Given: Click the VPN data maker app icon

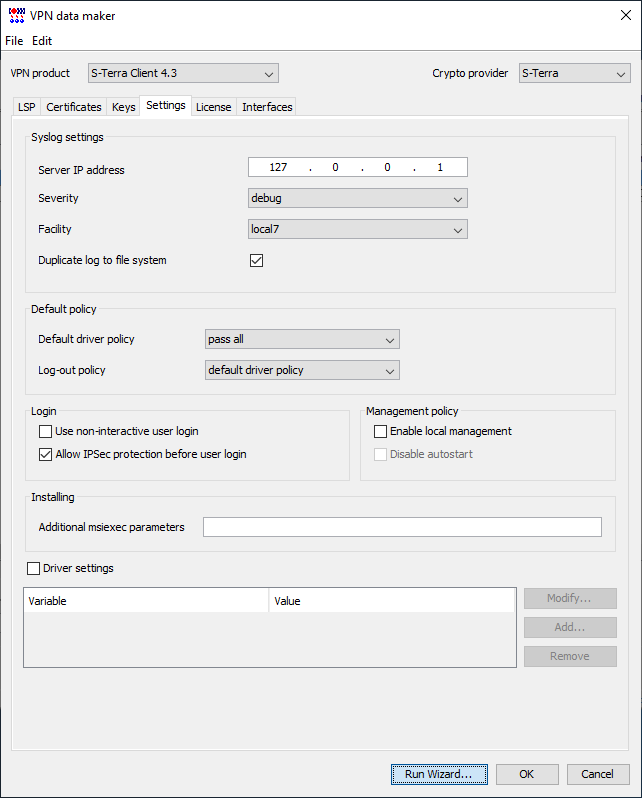Looking at the screenshot, I should pos(17,16).
